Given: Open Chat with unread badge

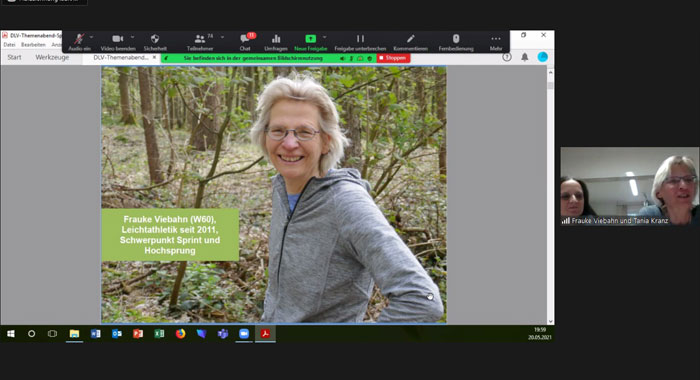Looking at the screenshot, I should [245, 42].
